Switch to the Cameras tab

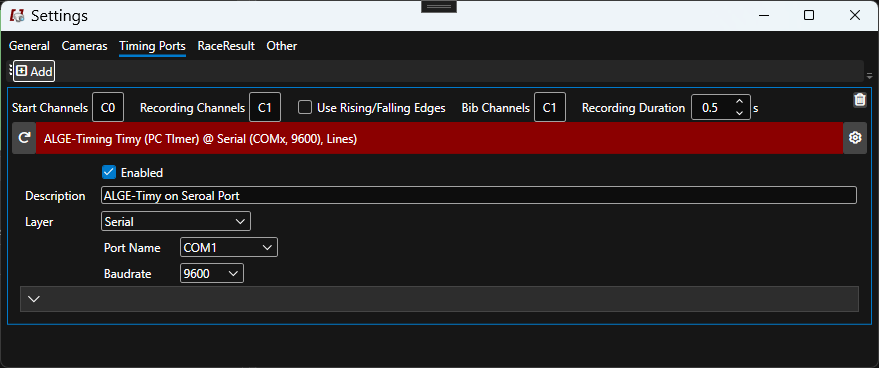pyautogui.click(x=84, y=46)
